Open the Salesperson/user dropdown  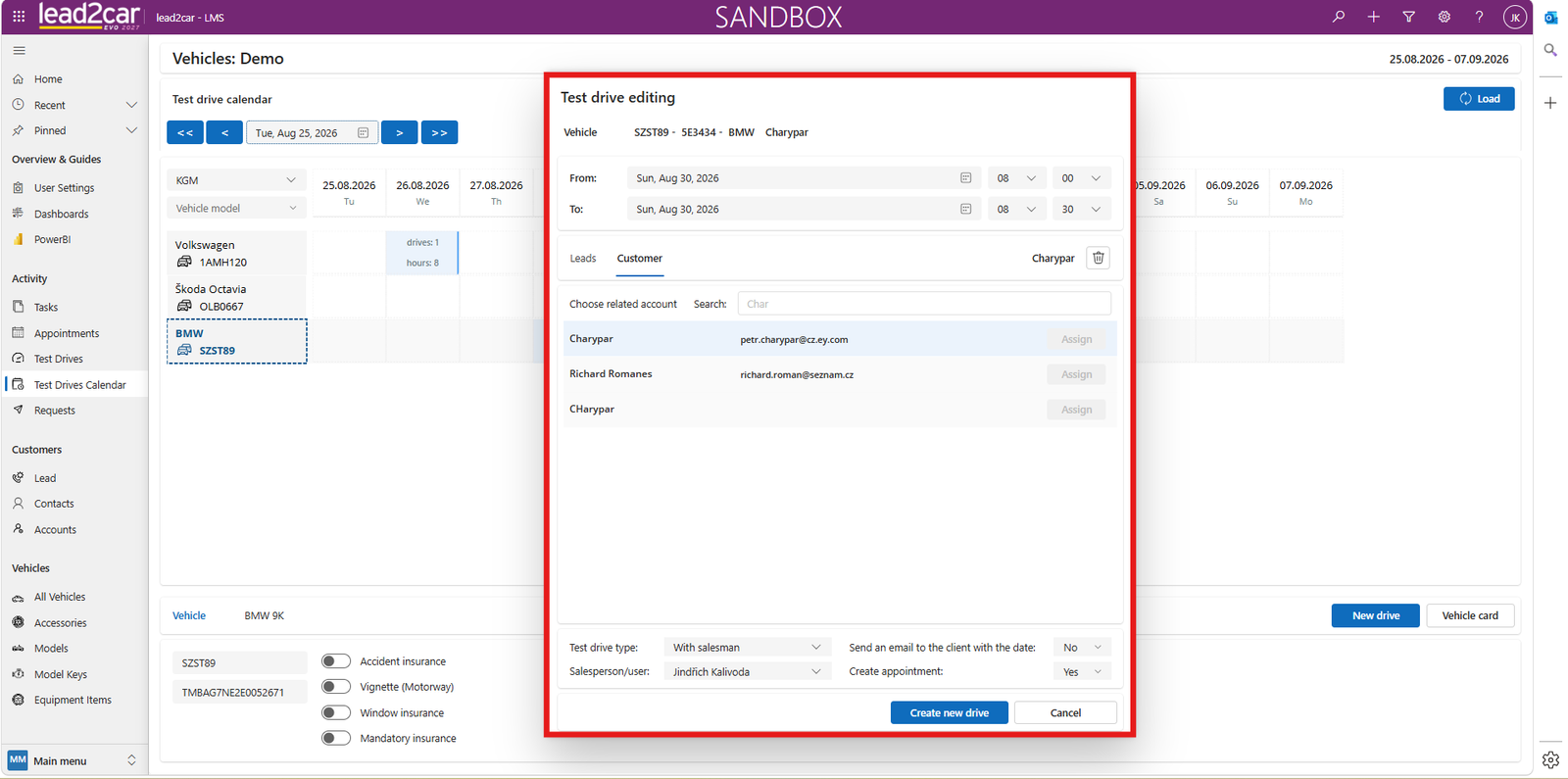(747, 671)
